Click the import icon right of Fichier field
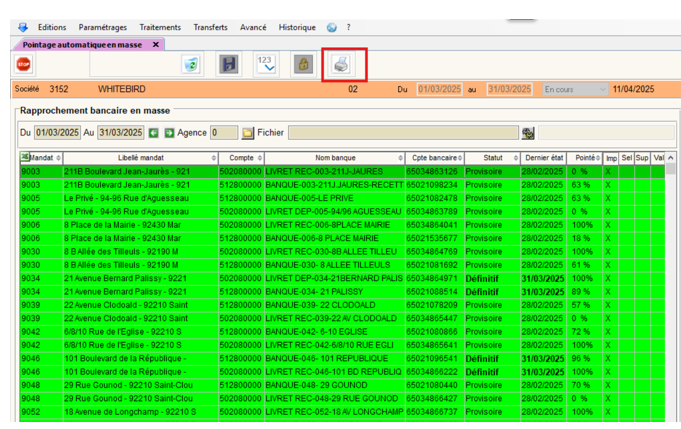Screen dimensions: 681x429 tap(528, 133)
